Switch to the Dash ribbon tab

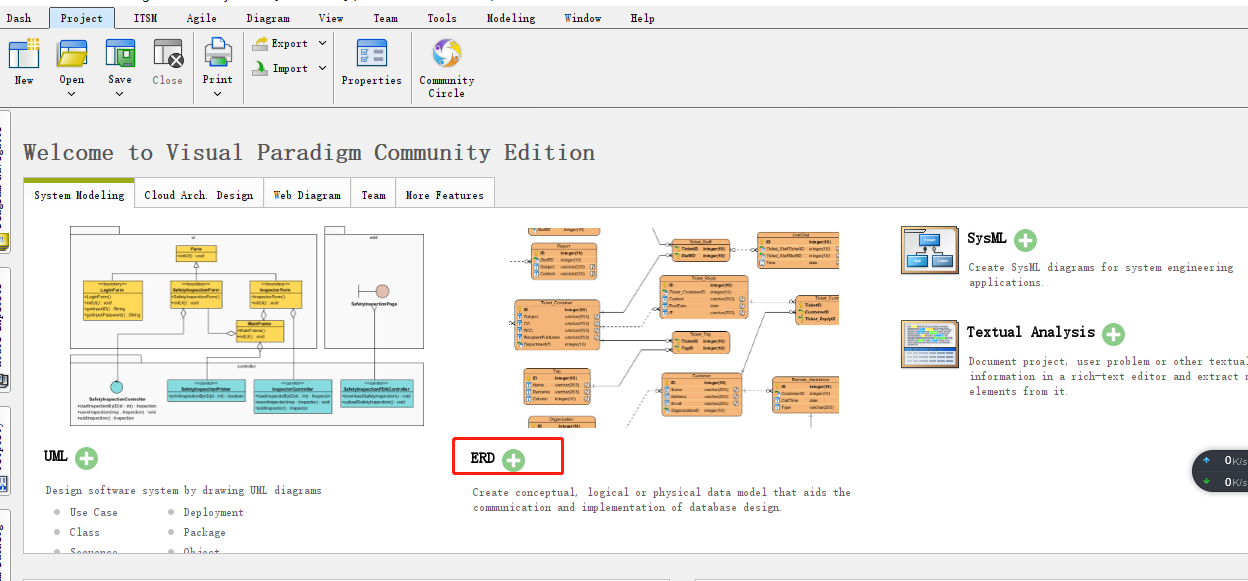19,18
